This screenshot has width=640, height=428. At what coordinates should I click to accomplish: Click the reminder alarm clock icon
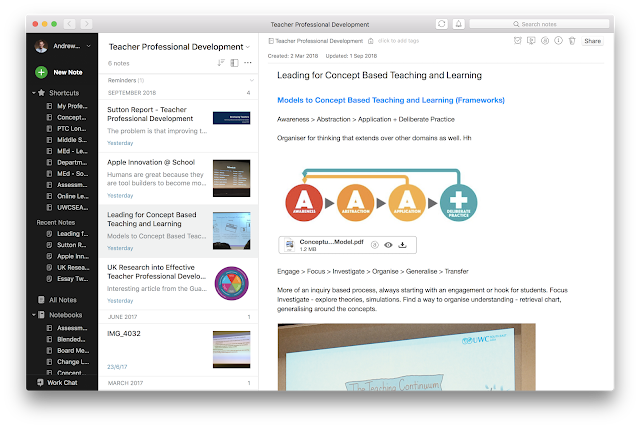[518, 40]
